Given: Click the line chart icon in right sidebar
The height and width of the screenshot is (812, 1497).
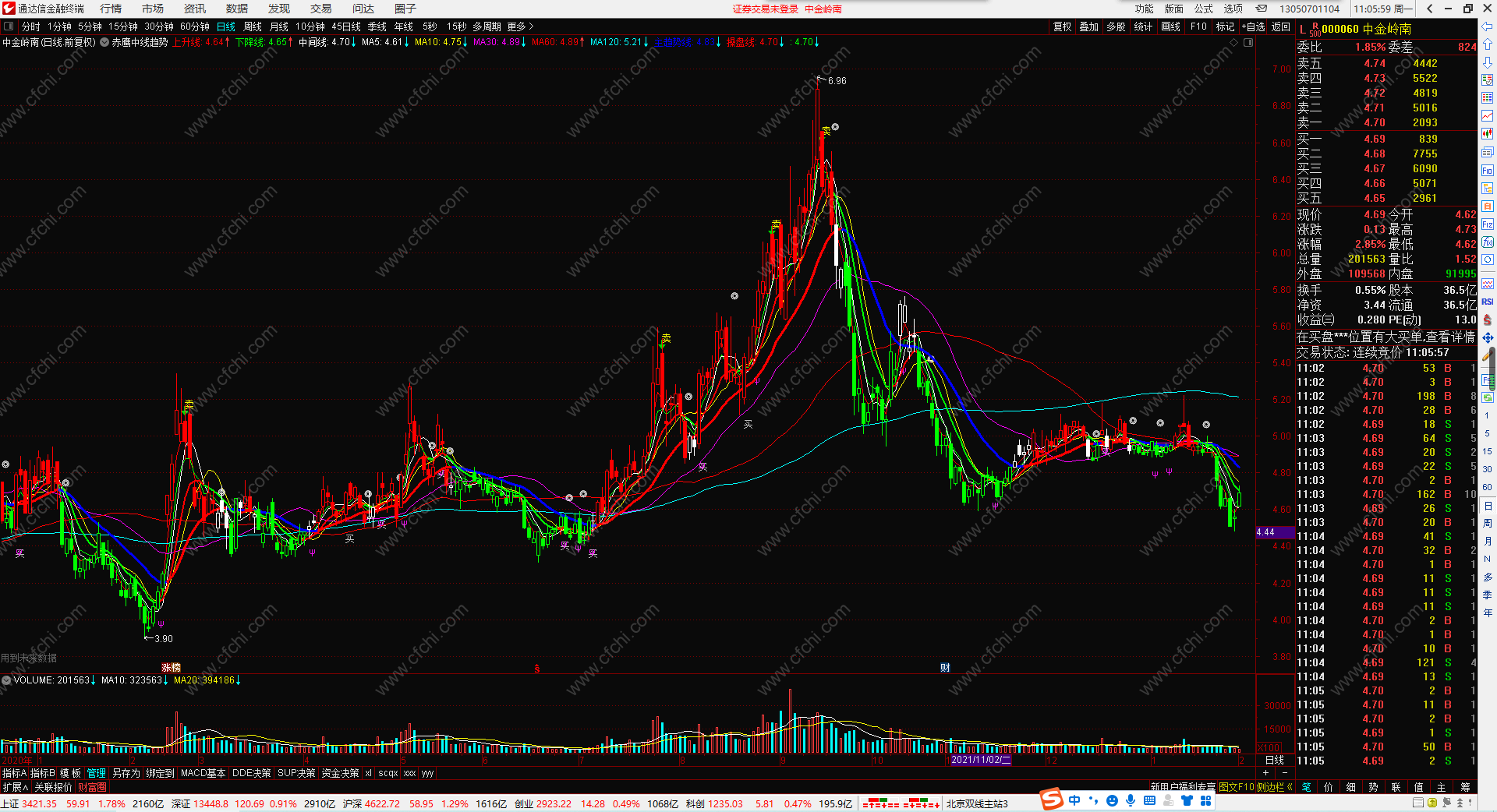Looking at the screenshot, I should 1487,116.
